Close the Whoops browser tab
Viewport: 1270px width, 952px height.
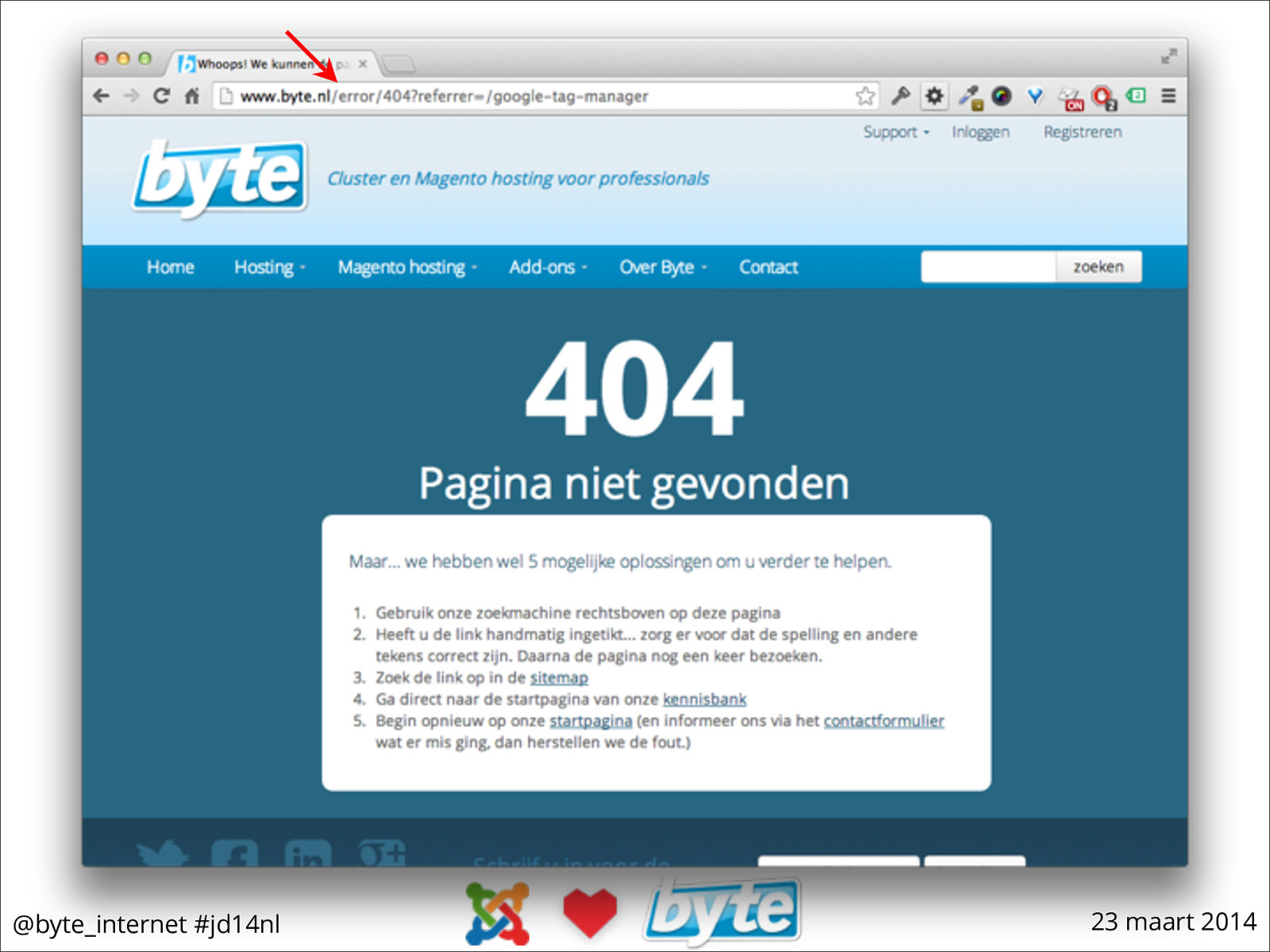363,63
